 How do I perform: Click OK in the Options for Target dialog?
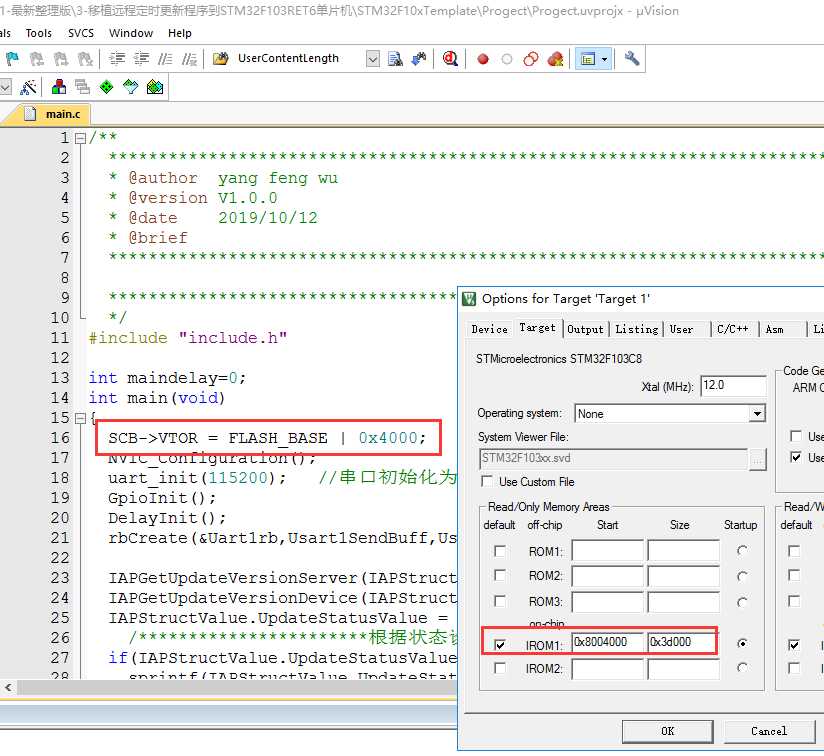pyautogui.click(x=667, y=731)
